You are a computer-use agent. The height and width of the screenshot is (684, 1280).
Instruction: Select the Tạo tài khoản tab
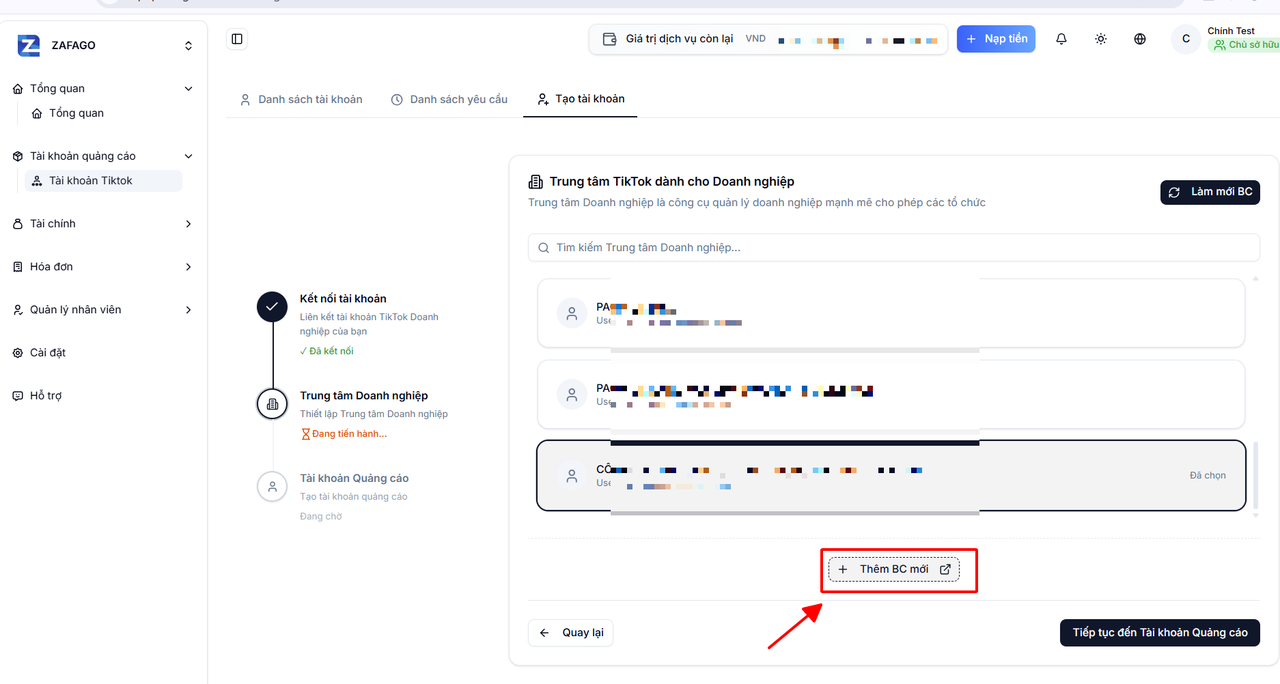(x=580, y=99)
